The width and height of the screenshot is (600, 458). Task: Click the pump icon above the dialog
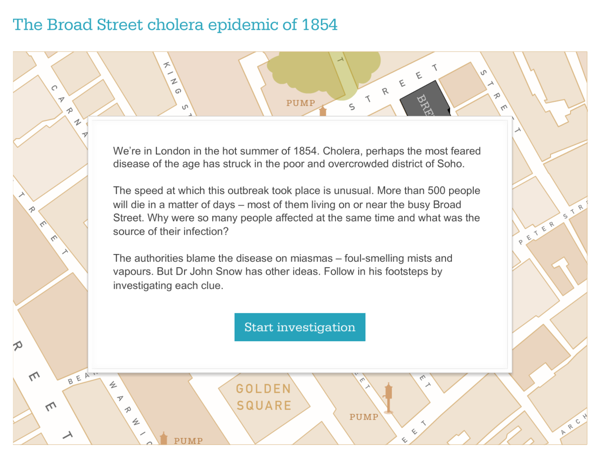click(323, 111)
